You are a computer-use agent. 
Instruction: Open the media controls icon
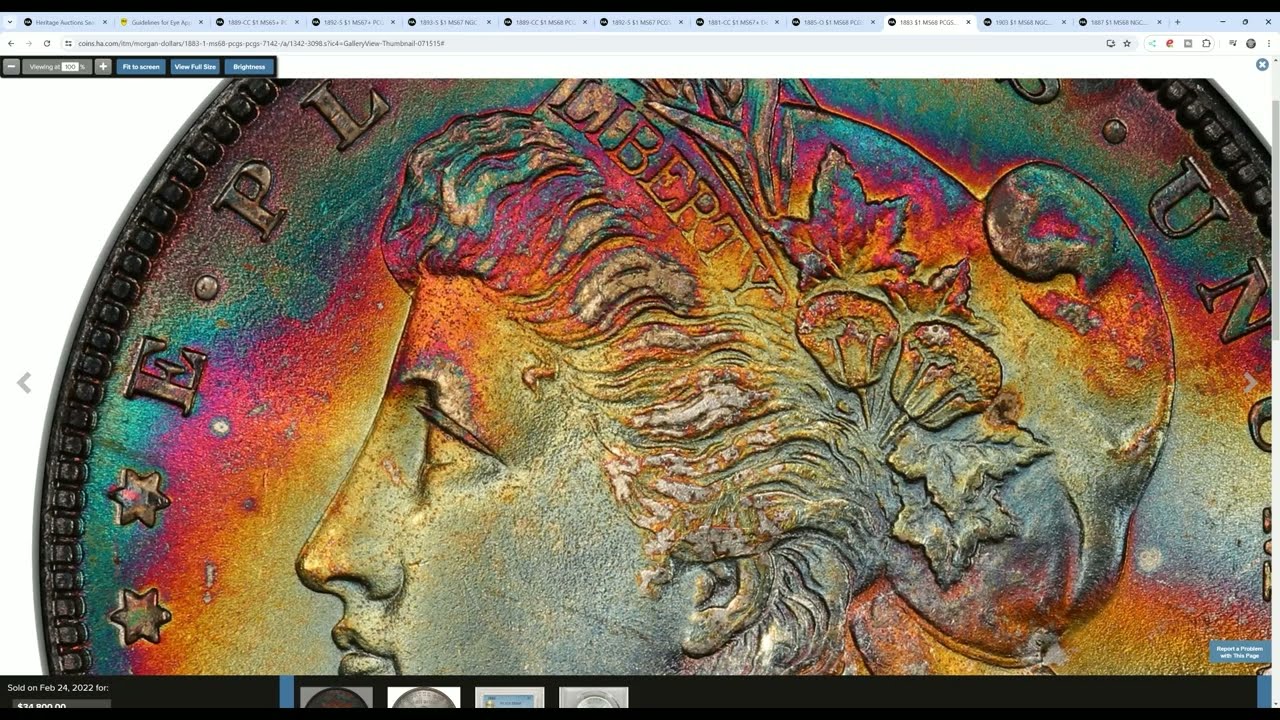(1232, 44)
